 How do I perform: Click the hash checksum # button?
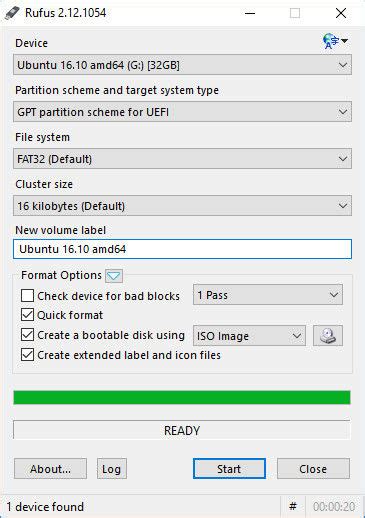[x=293, y=507]
